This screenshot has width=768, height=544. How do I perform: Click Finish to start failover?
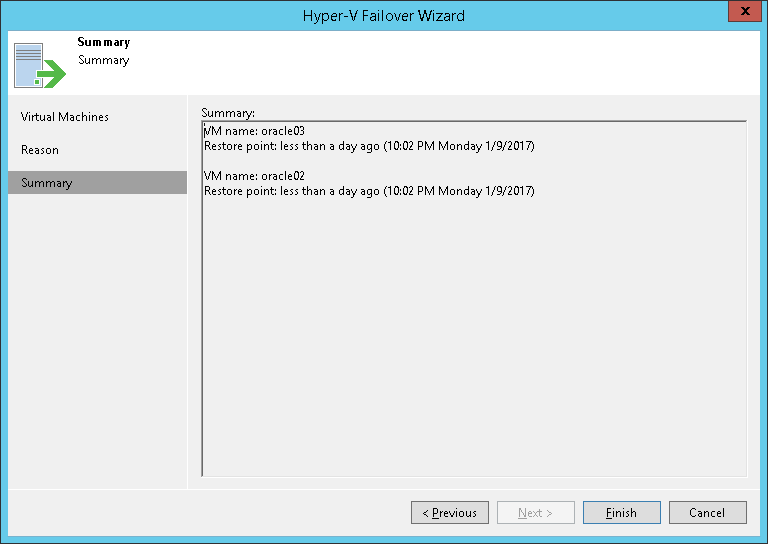(x=621, y=513)
